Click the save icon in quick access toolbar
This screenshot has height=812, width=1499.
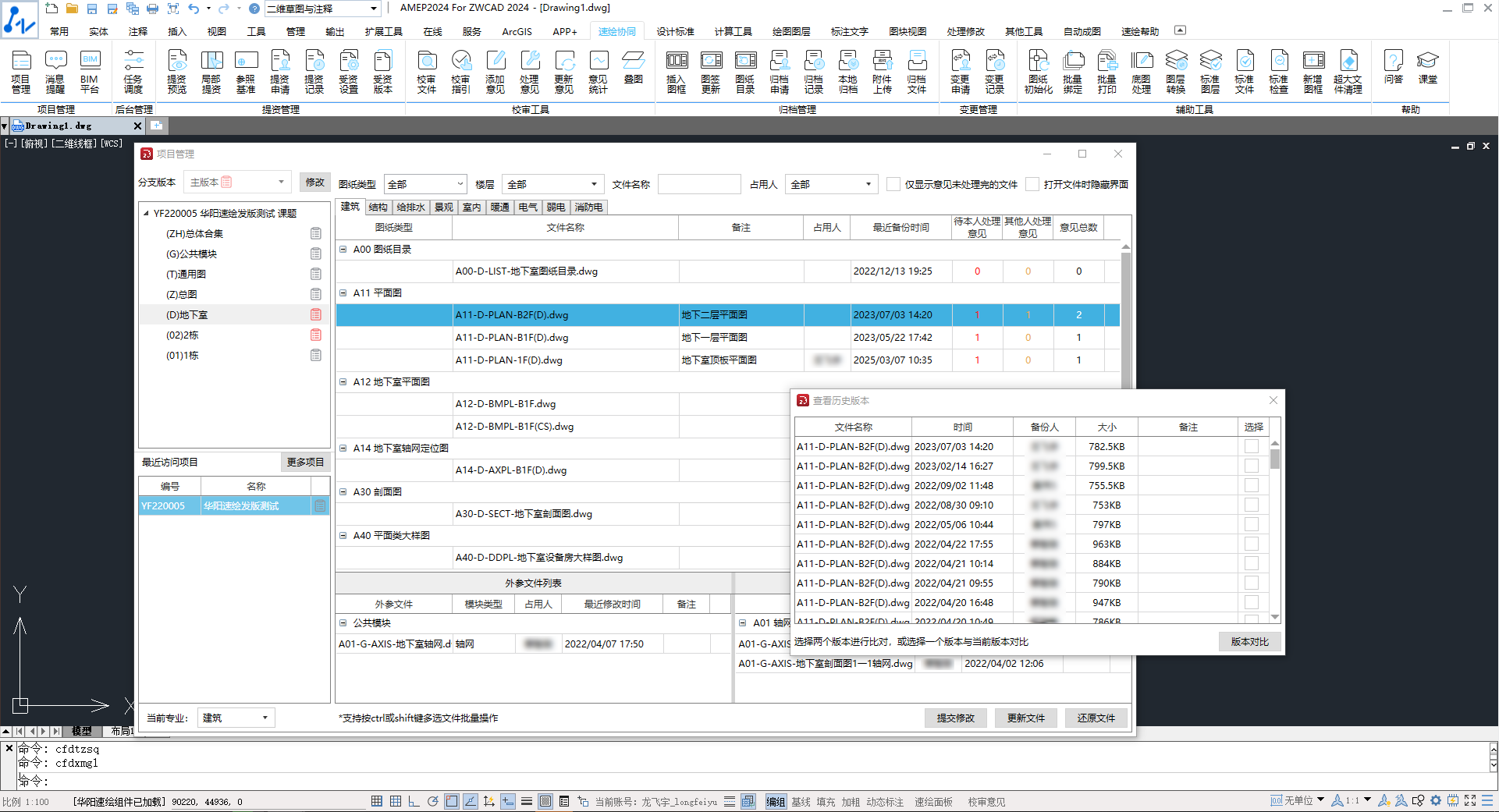(x=92, y=9)
